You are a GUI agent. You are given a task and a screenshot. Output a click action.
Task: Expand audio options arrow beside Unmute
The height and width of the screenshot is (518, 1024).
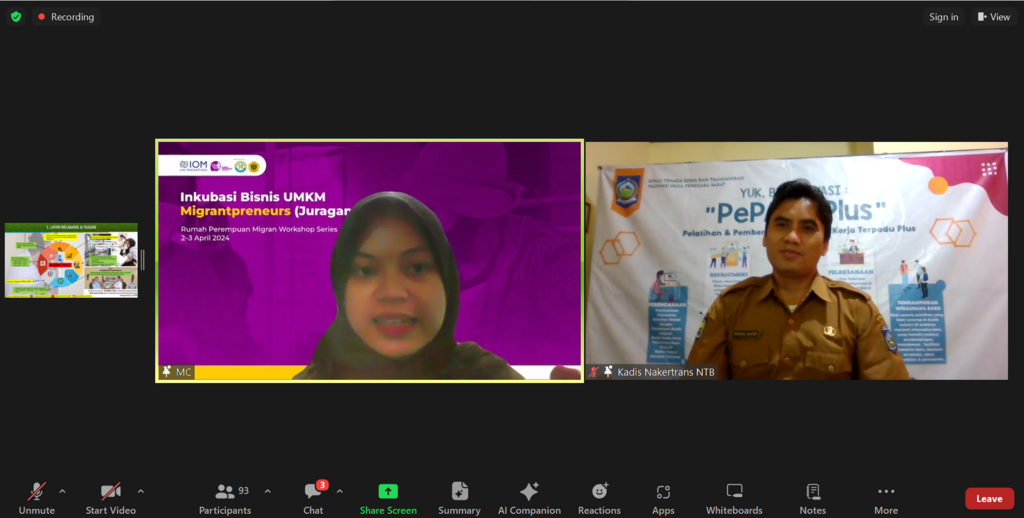[x=62, y=491]
